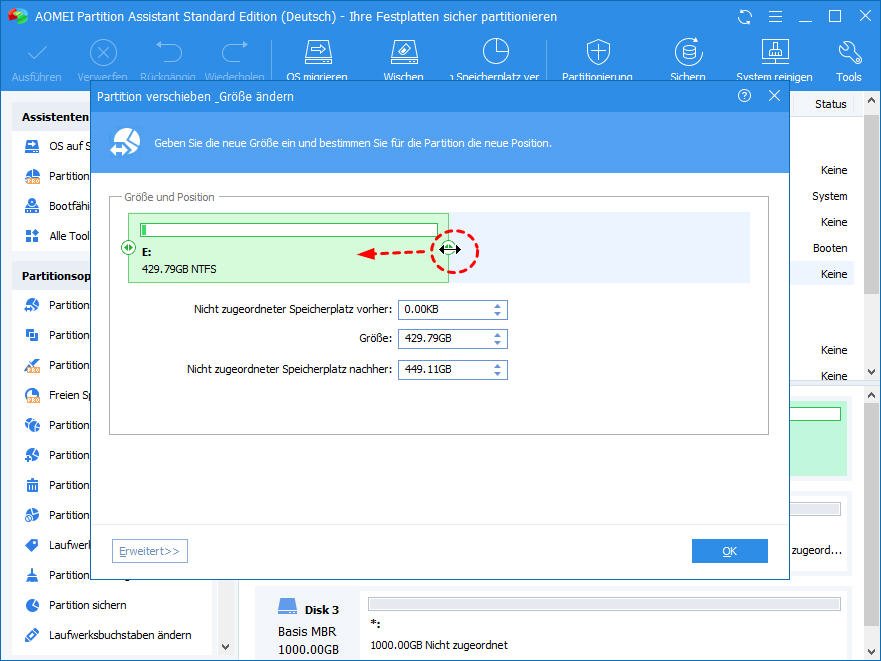
Task: Click the Laufwerk tag sidebar icon
Action: click(32, 545)
